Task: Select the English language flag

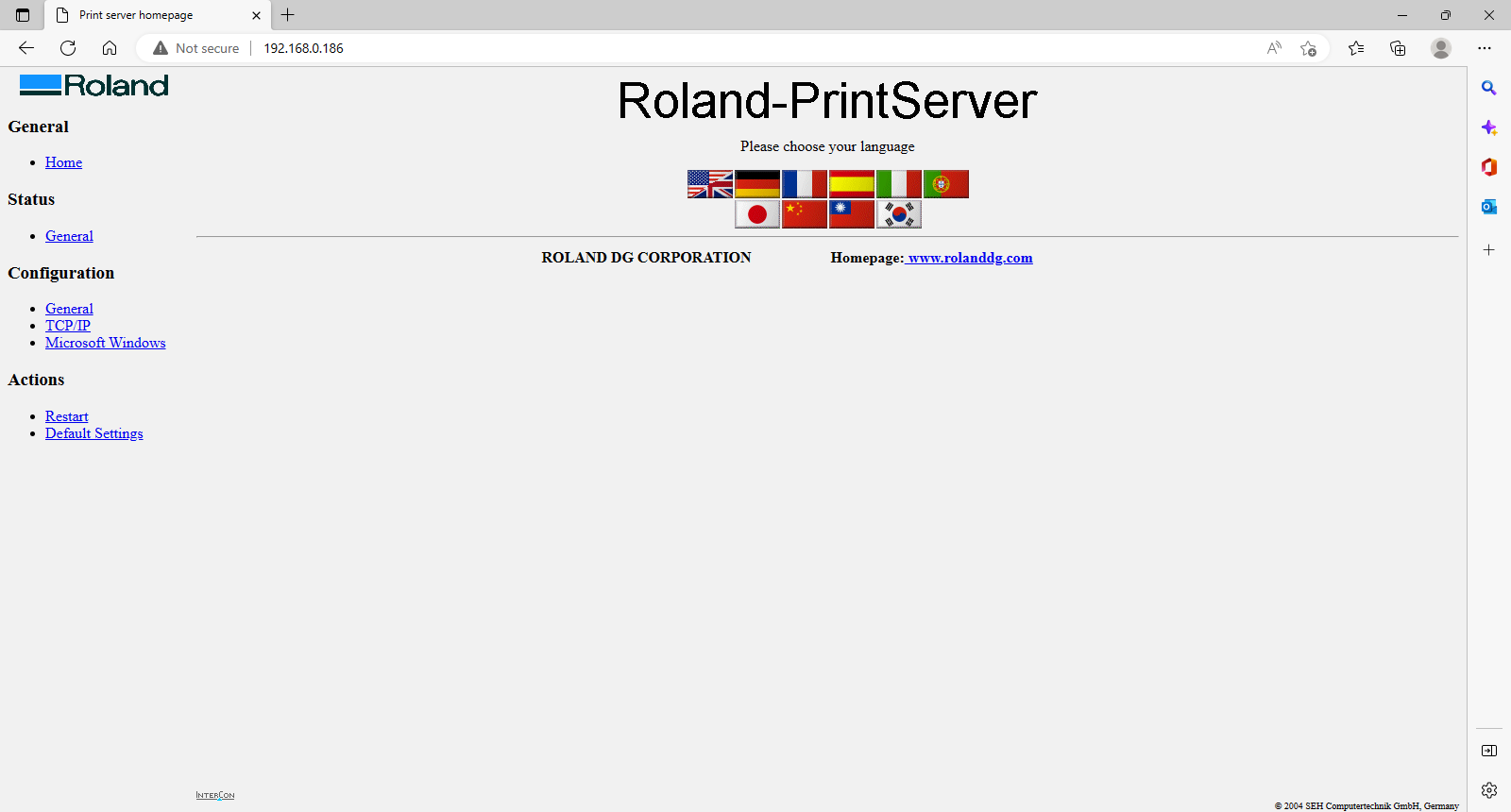Action: [x=710, y=184]
